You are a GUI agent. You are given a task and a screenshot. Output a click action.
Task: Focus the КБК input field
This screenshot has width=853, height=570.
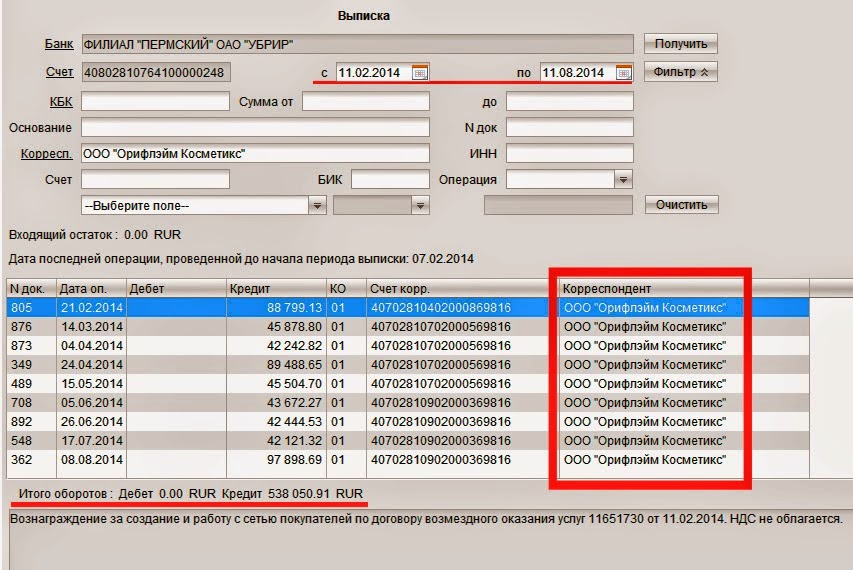(x=155, y=101)
